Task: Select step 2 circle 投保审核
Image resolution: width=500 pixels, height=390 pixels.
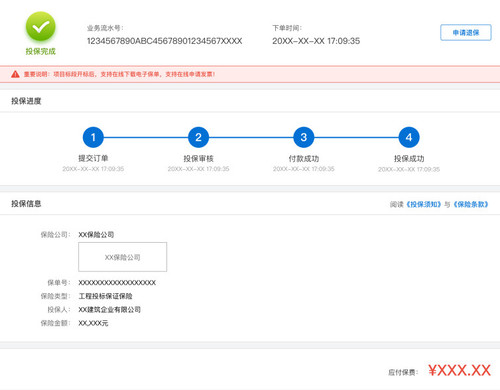Action: click(x=198, y=137)
